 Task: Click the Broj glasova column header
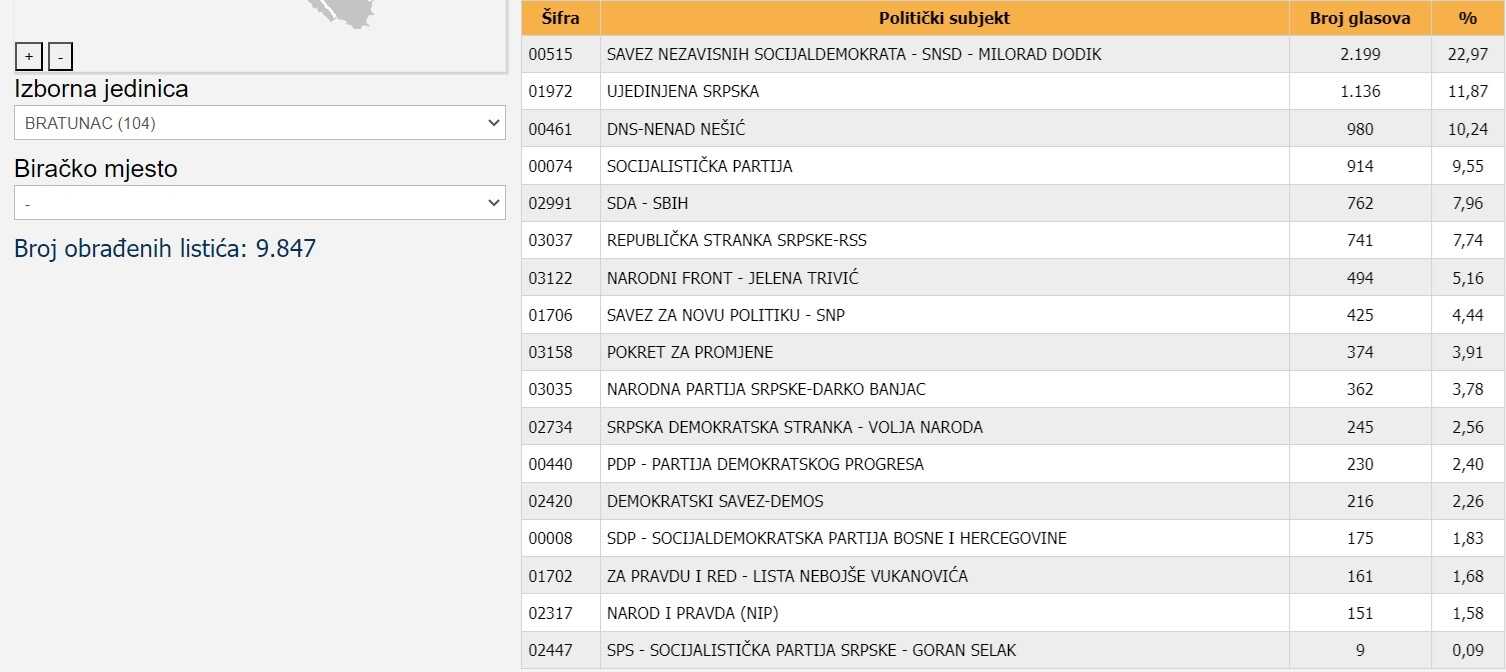[x=1360, y=18]
